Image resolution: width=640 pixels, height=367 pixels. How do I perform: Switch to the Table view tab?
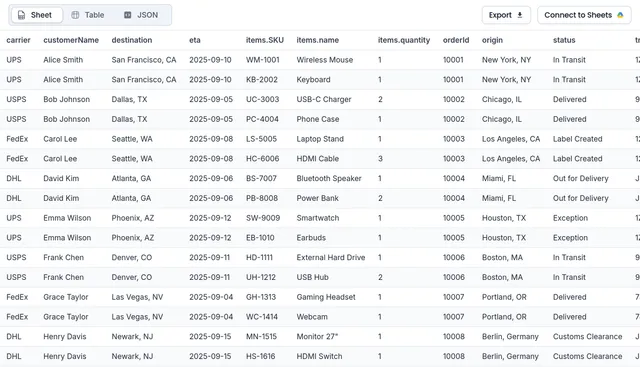(88, 15)
